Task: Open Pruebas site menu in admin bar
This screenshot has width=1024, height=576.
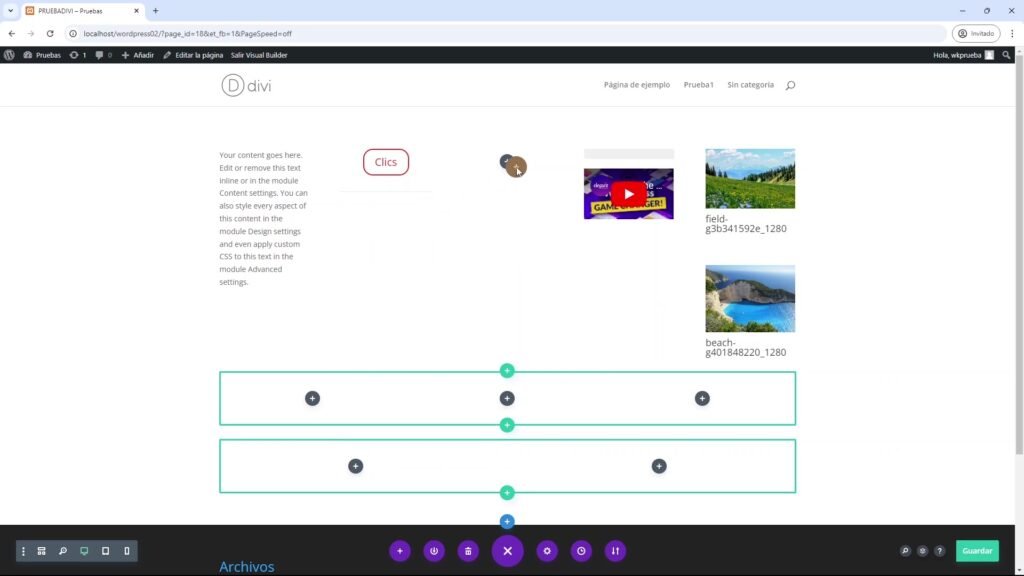Action: point(42,55)
